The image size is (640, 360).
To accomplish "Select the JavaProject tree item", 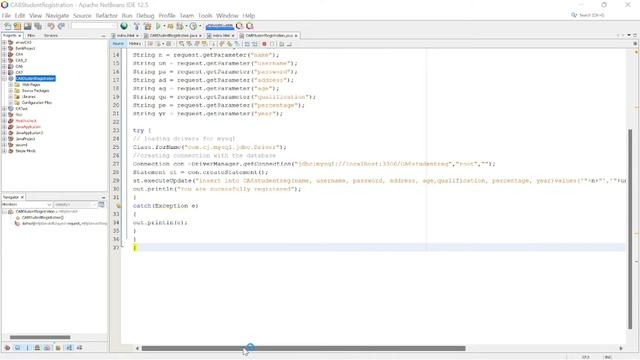I will tap(25, 139).
